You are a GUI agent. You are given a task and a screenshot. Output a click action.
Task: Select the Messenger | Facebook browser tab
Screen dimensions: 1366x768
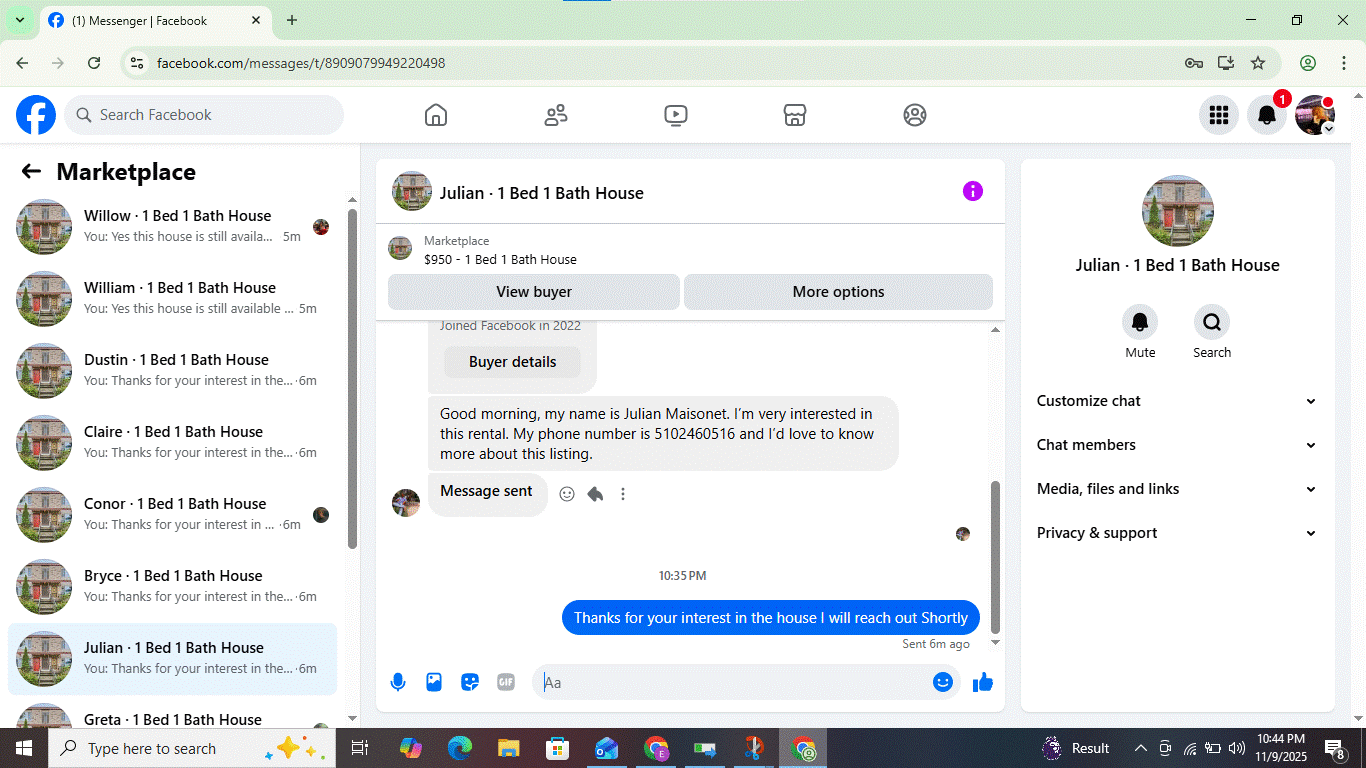[155, 20]
